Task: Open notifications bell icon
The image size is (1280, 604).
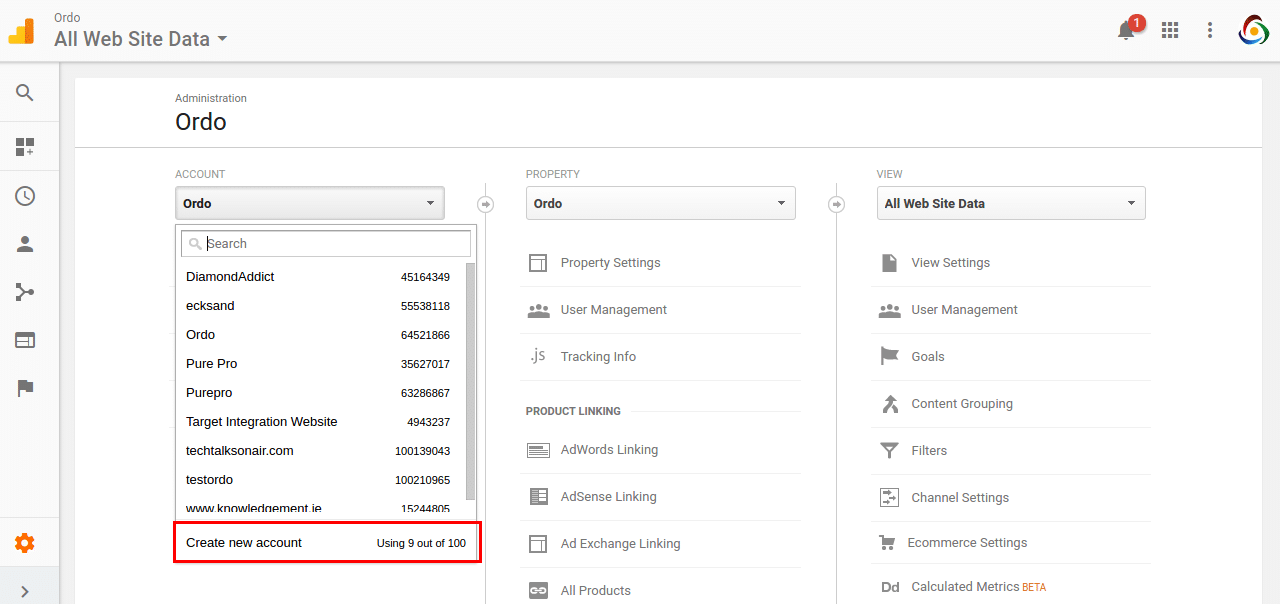Action: pyautogui.click(x=1126, y=31)
